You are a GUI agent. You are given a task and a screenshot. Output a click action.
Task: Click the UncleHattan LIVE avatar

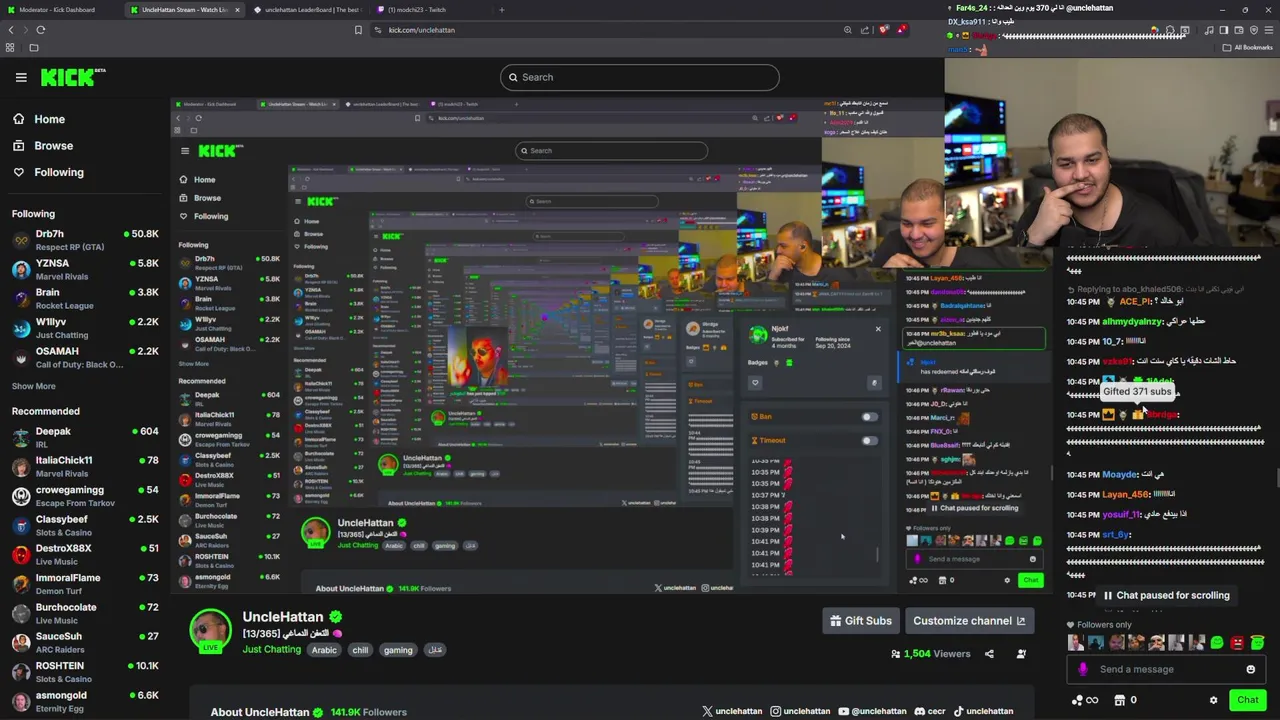tap(210, 632)
